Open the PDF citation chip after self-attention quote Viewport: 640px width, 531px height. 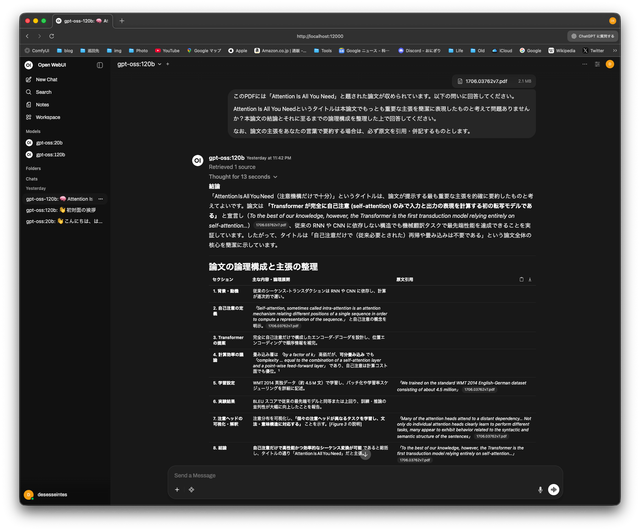[x=271, y=225]
